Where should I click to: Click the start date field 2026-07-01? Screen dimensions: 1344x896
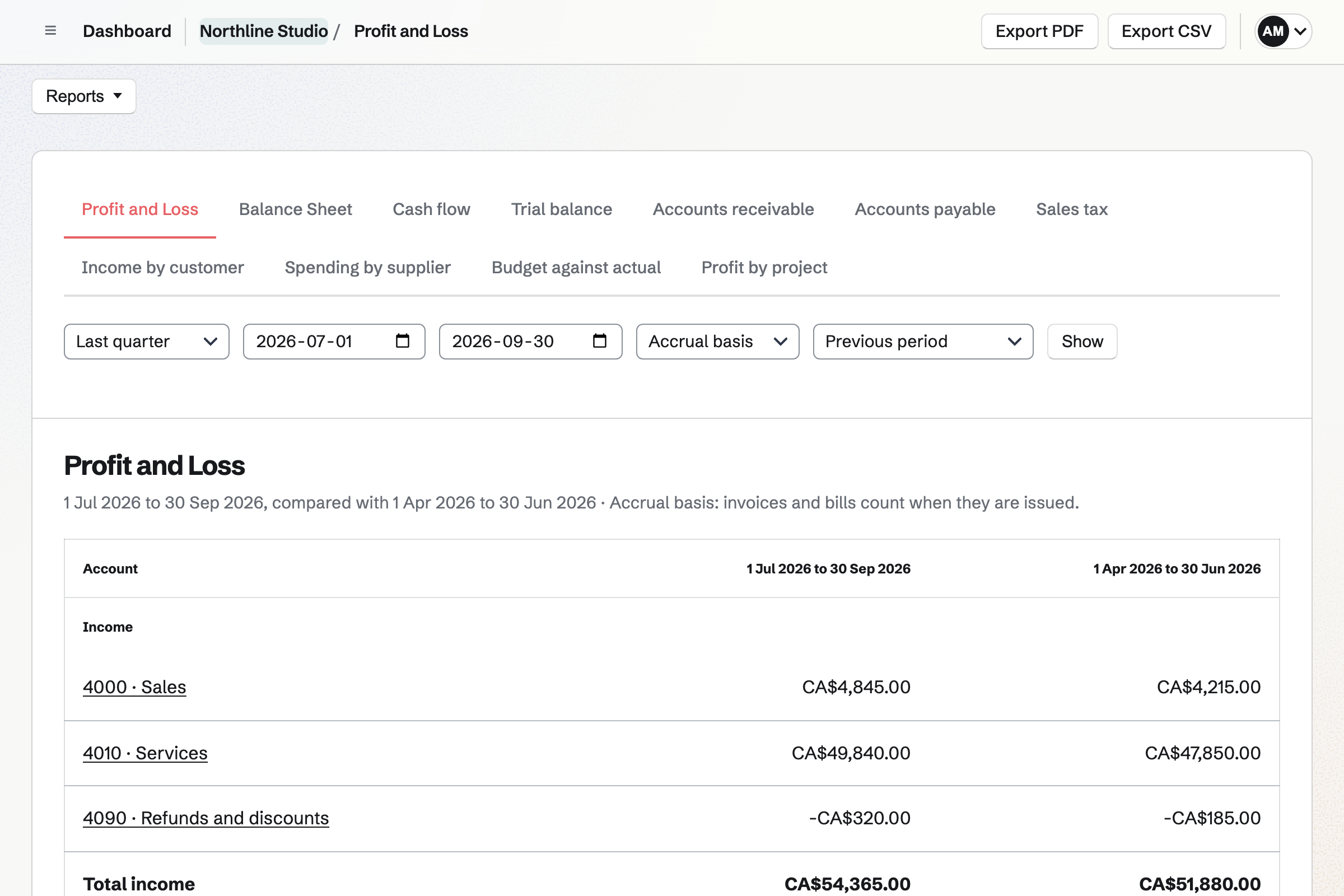[x=334, y=342]
